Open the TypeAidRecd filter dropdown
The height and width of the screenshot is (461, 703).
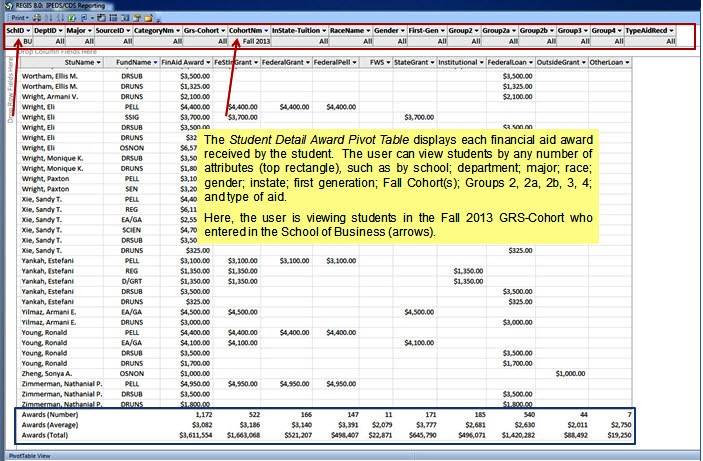tap(671, 30)
